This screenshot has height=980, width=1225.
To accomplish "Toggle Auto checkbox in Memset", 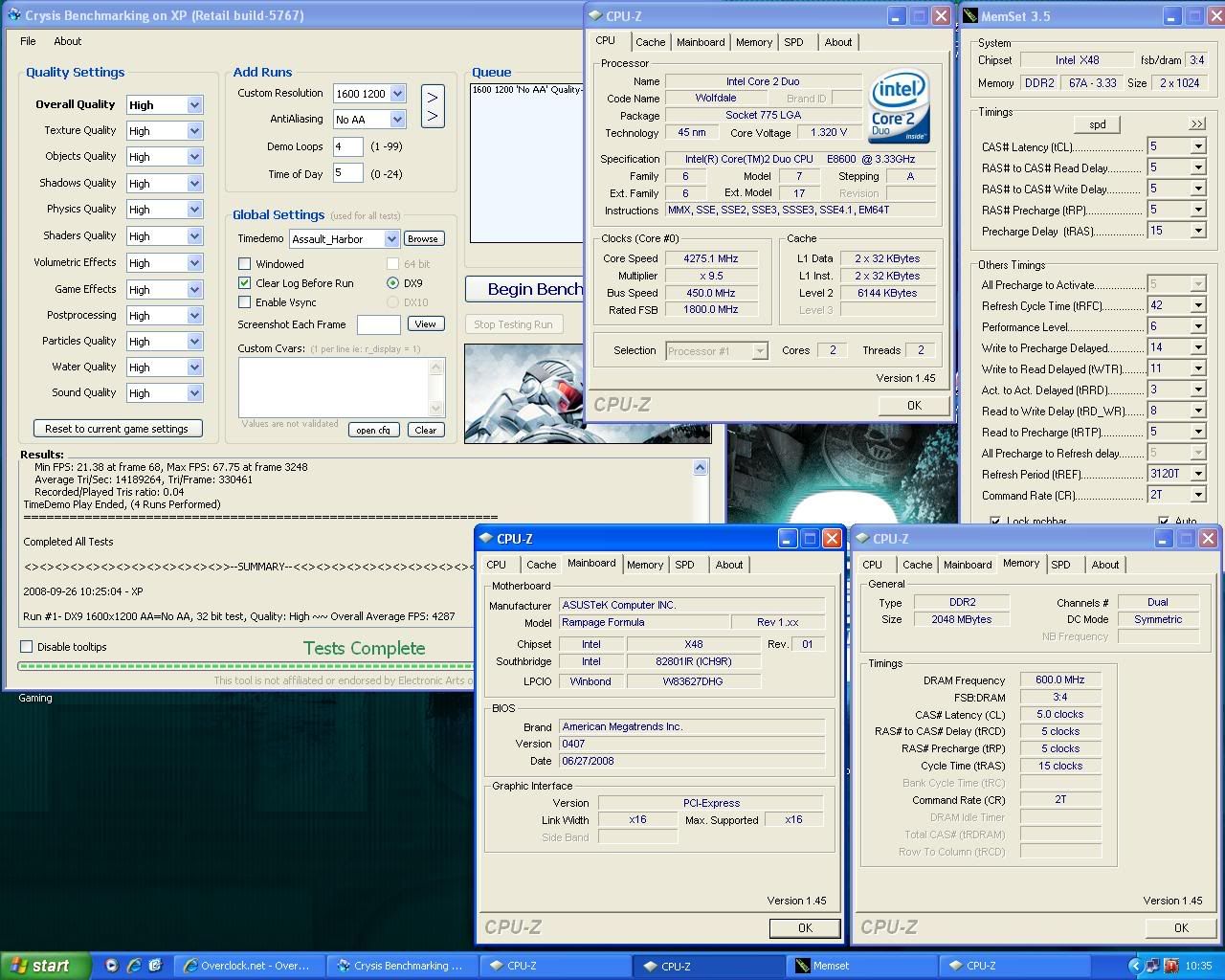I will (1164, 521).
